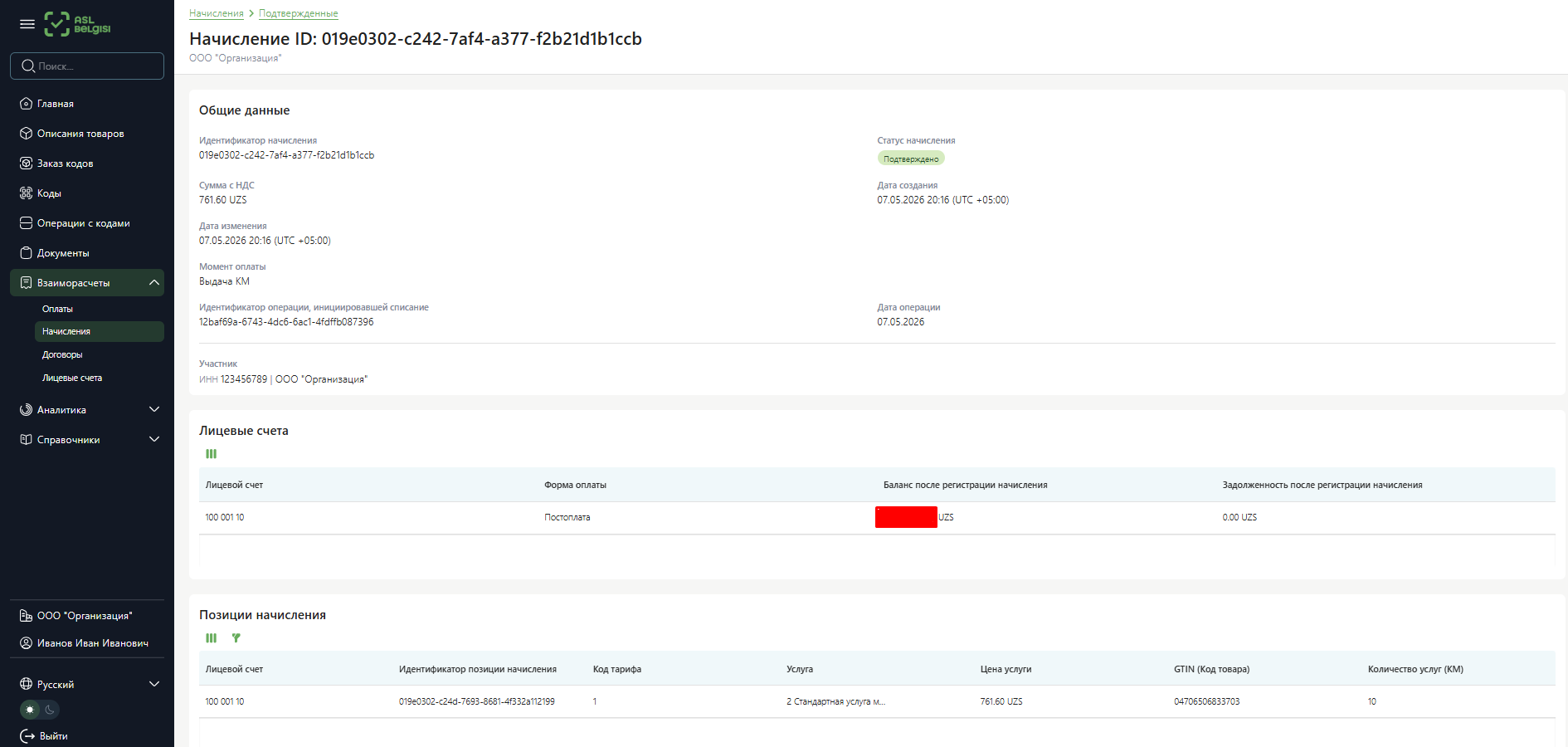
Task: Sort by Баланс после регистрации начисления header
Action: pos(965,485)
